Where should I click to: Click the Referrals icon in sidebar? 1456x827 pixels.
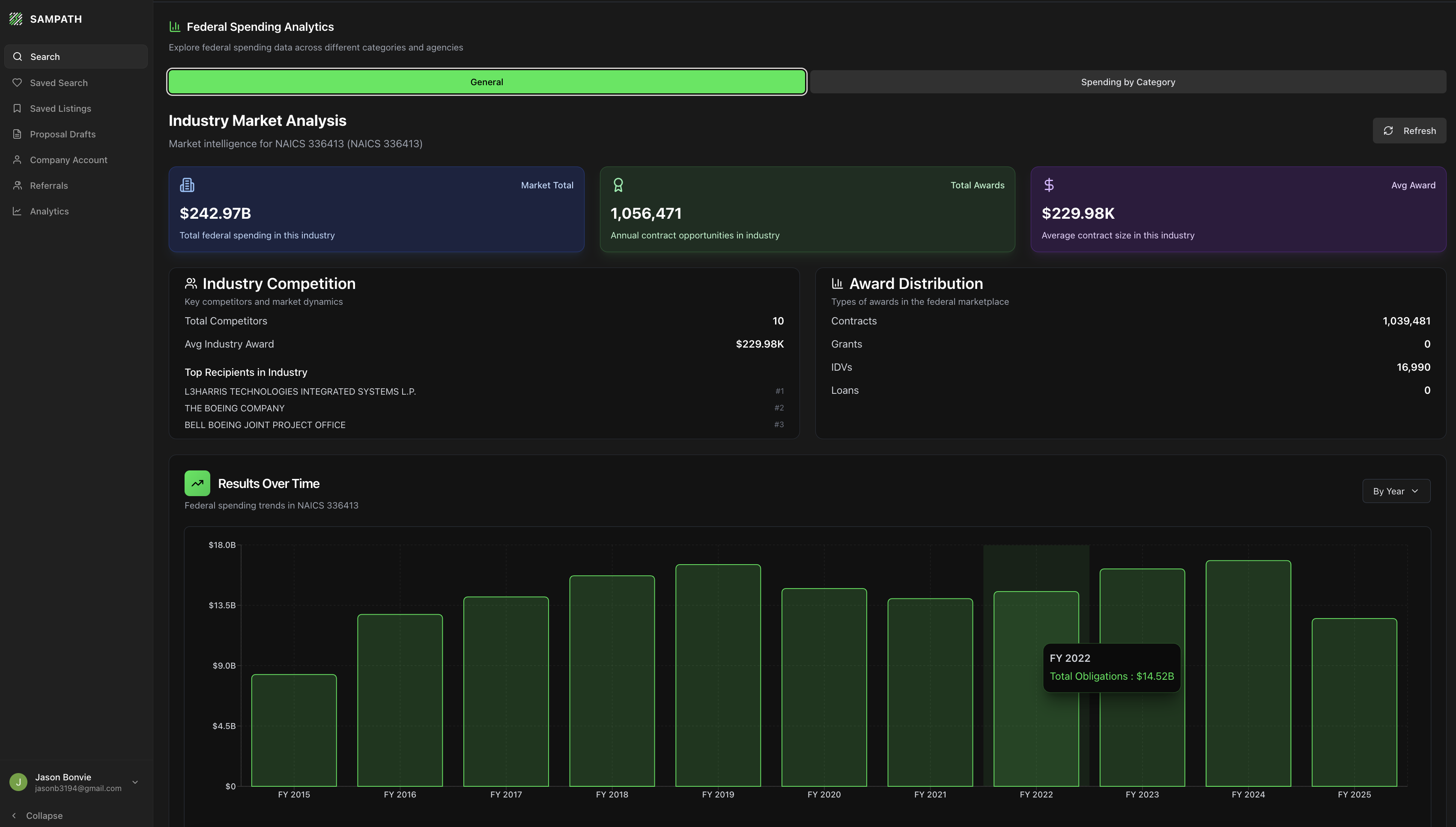click(17, 185)
